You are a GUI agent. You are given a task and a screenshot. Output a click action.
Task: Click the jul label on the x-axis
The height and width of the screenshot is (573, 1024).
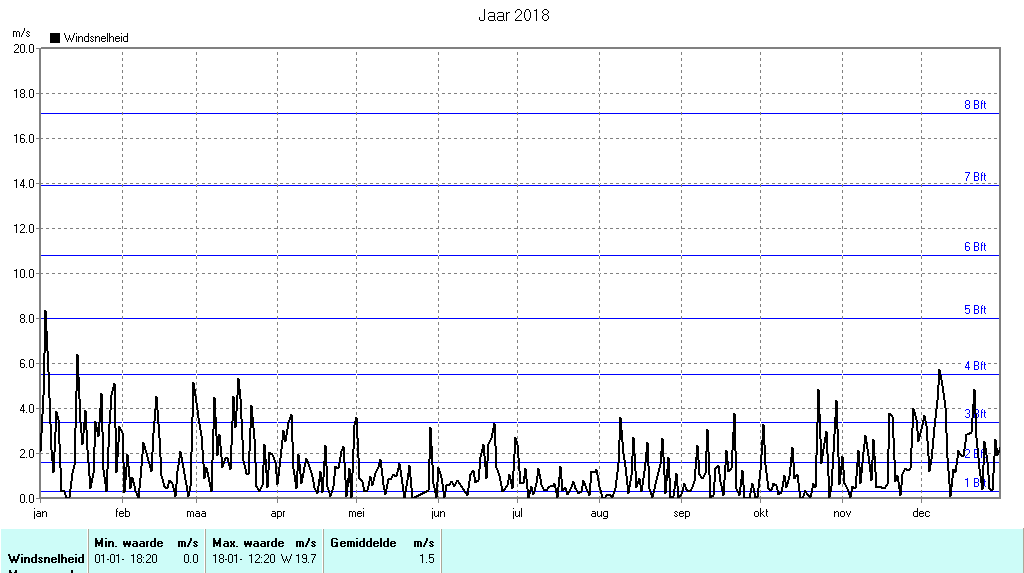(517, 513)
